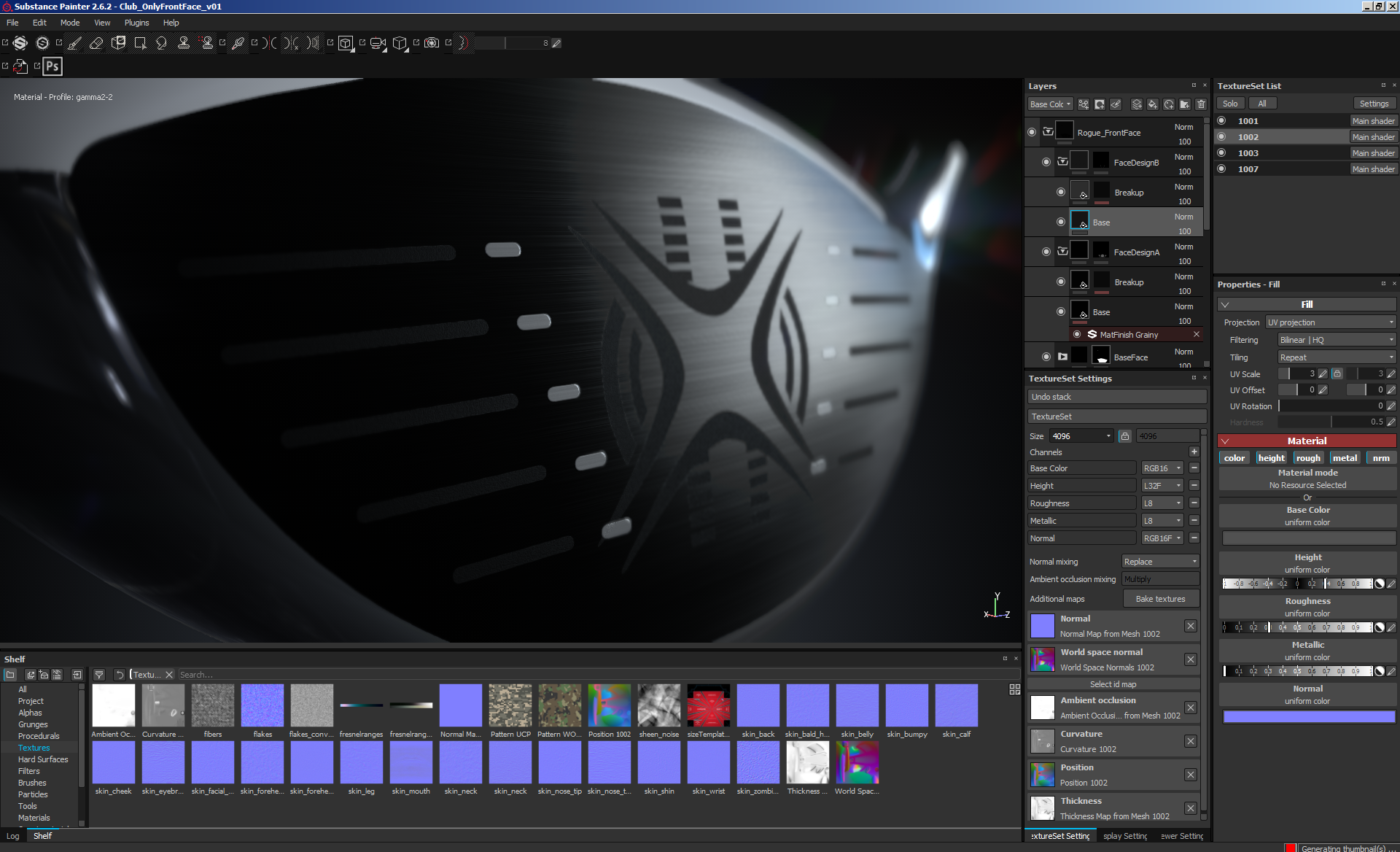Toggle visibility of FaceDesignA folder

[x=1046, y=252]
